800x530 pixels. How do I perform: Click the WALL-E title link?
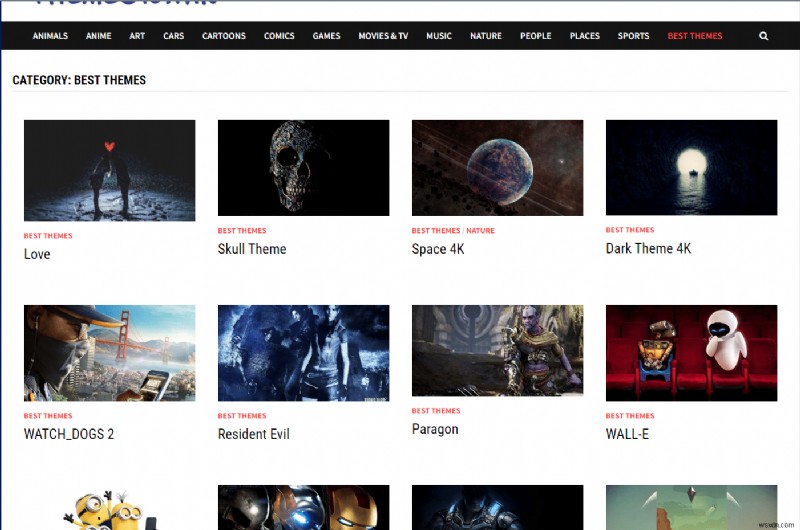pyautogui.click(x=627, y=434)
